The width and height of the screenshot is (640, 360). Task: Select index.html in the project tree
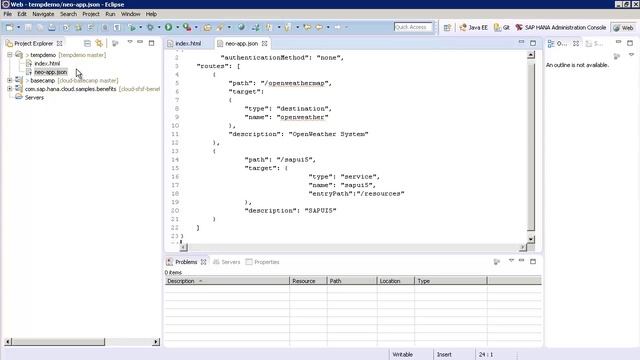47,63
